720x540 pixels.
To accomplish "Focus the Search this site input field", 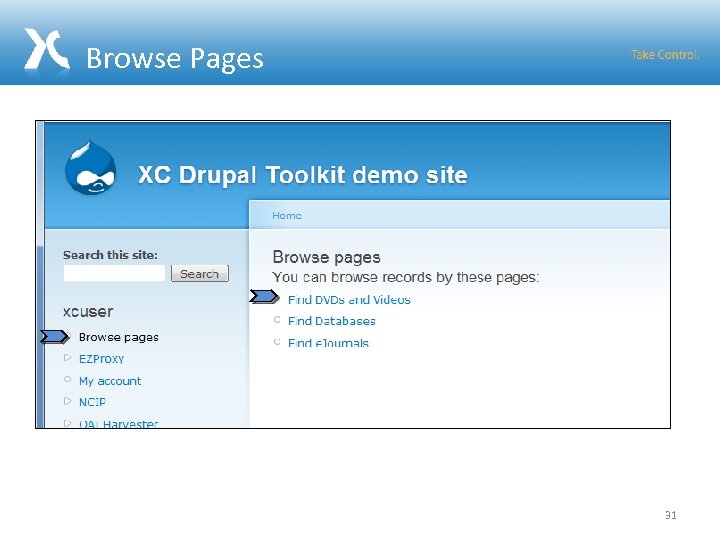I will (114, 273).
